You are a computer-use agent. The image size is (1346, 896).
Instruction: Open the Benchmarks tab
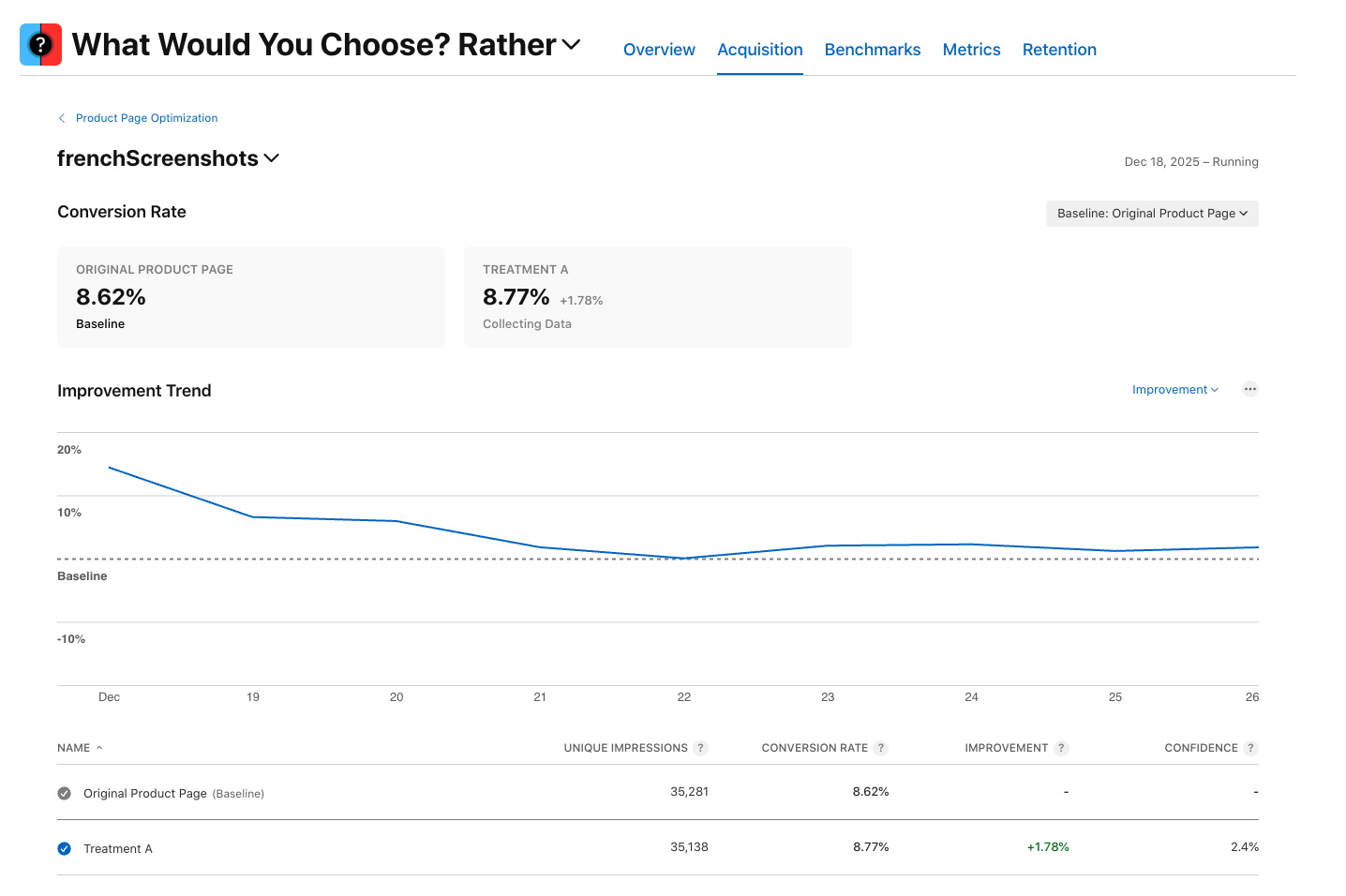tap(873, 50)
